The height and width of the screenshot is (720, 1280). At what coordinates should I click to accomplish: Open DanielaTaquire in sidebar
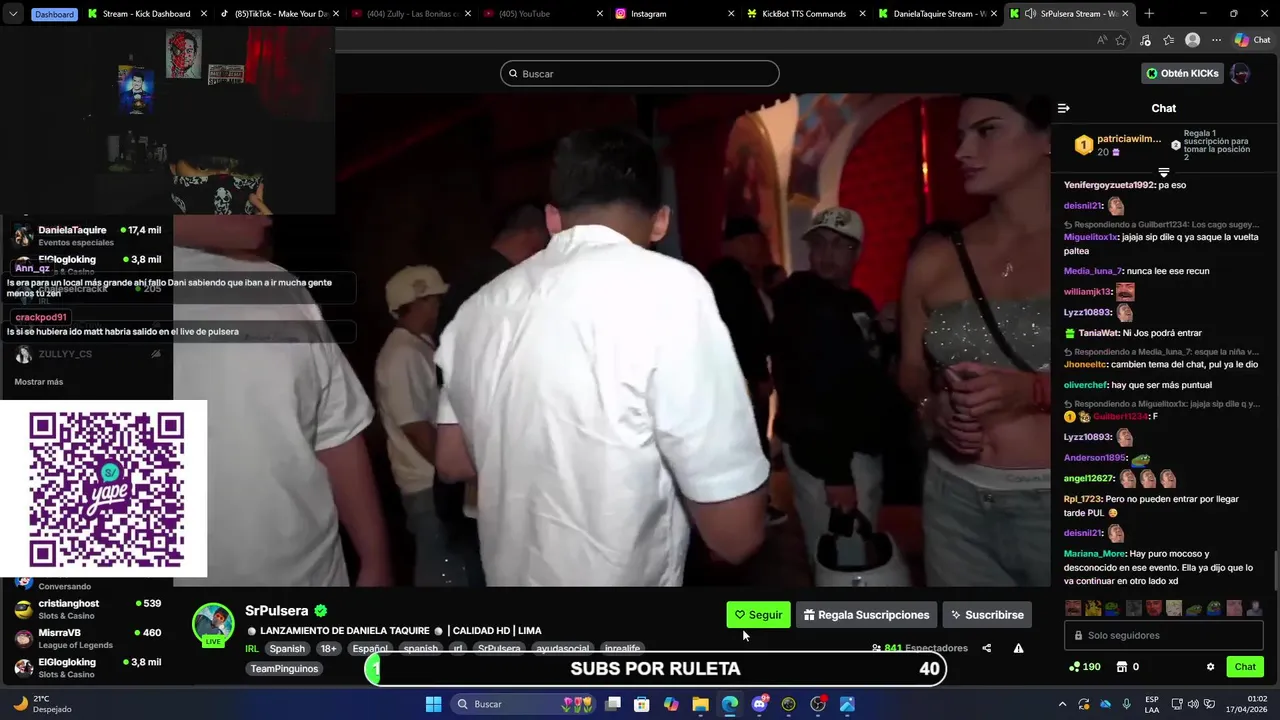[x=87, y=236]
